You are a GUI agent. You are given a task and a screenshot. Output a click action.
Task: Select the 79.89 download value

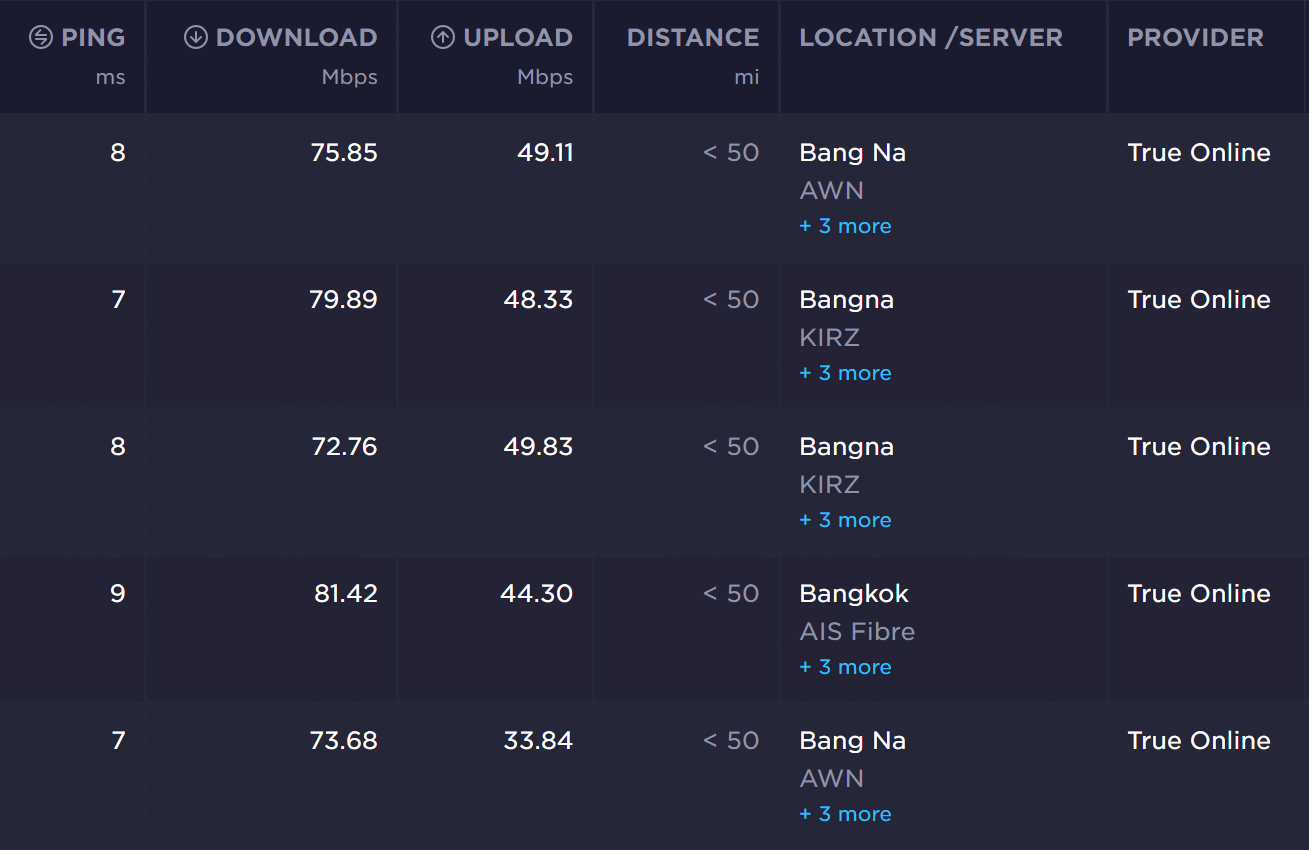pos(344,300)
